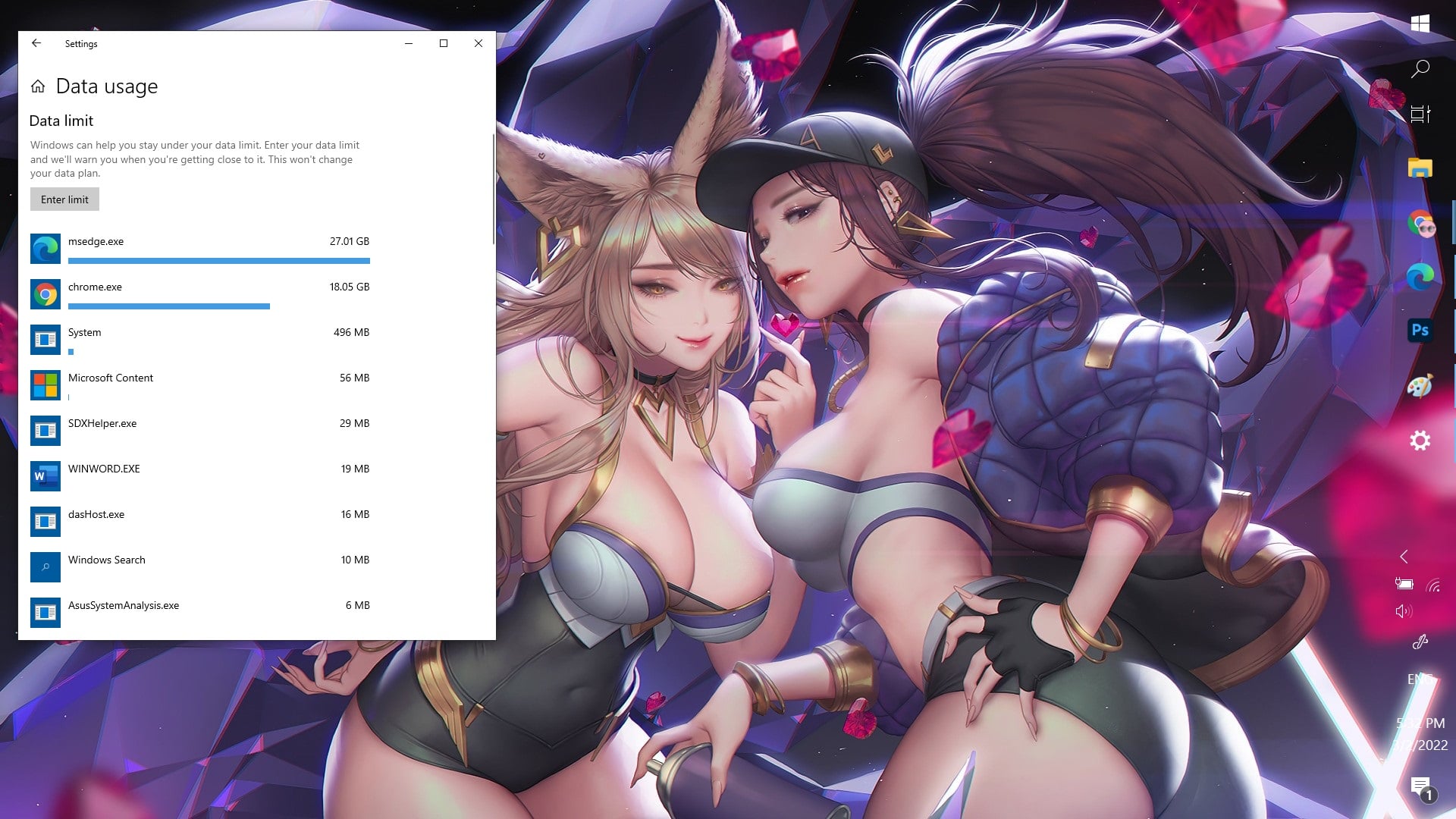1456x819 pixels.
Task: Open taskbar Search magnifier
Action: 1420,69
